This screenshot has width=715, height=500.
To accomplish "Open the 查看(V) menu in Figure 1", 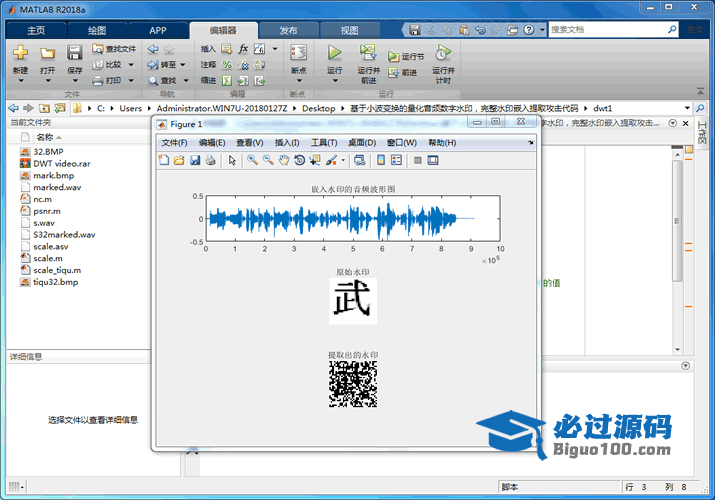I will click(249, 143).
